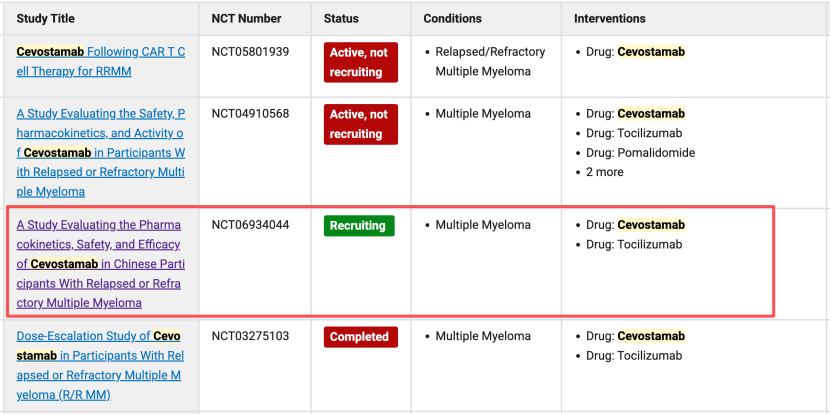The width and height of the screenshot is (830, 414).
Task: Click Active, not recruiting badge for NCT05801939
Action: (x=360, y=62)
